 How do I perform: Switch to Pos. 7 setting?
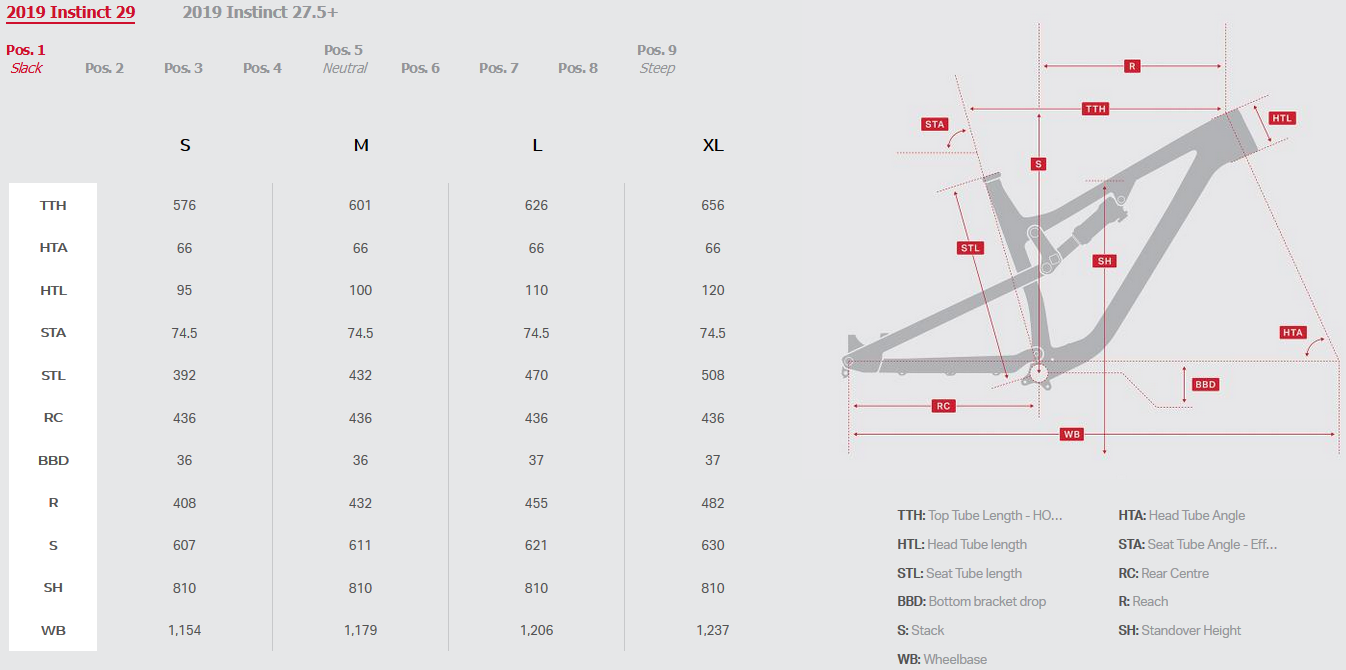[498, 68]
